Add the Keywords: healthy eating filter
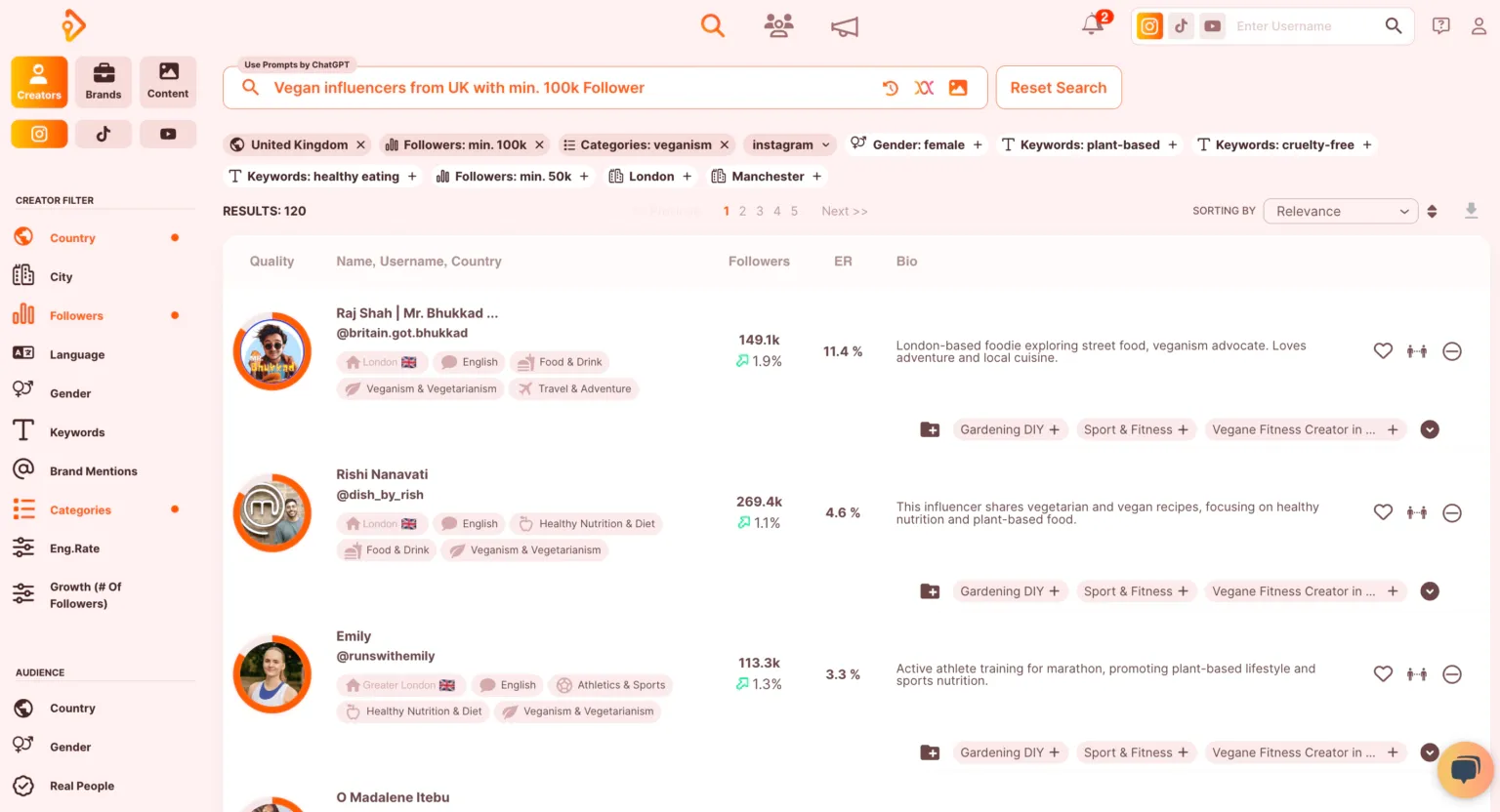 (x=412, y=177)
